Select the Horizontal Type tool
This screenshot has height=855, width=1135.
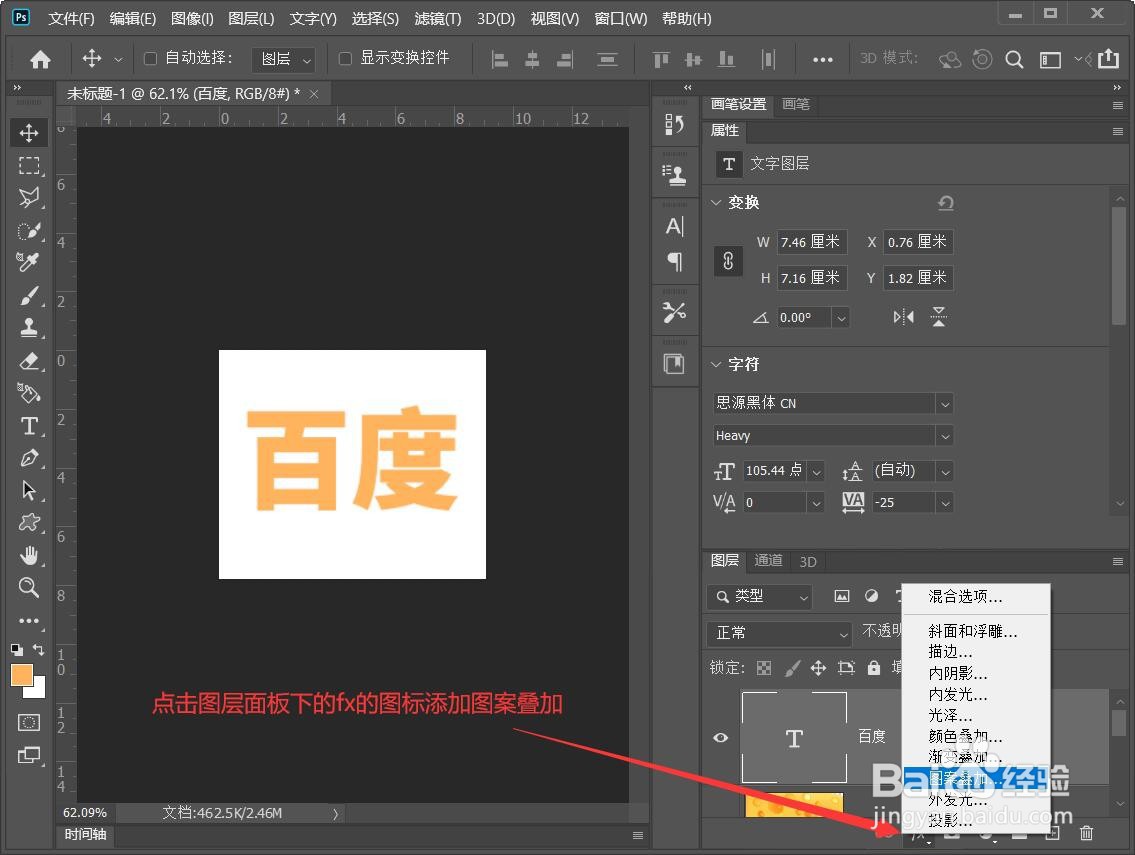click(29, 426)
